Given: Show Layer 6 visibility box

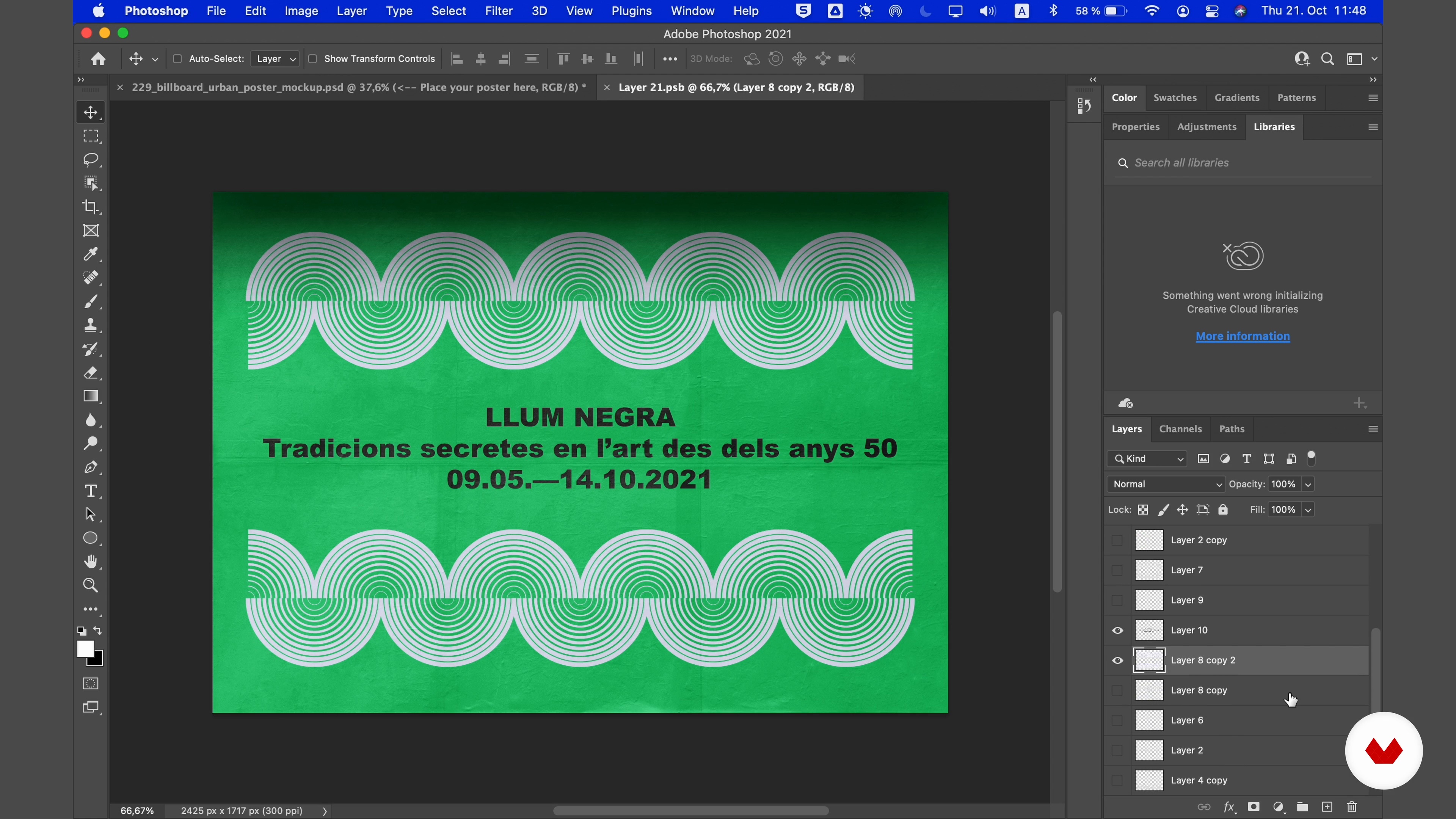Looking at the screenshot, I should [x=1117, y=721].
